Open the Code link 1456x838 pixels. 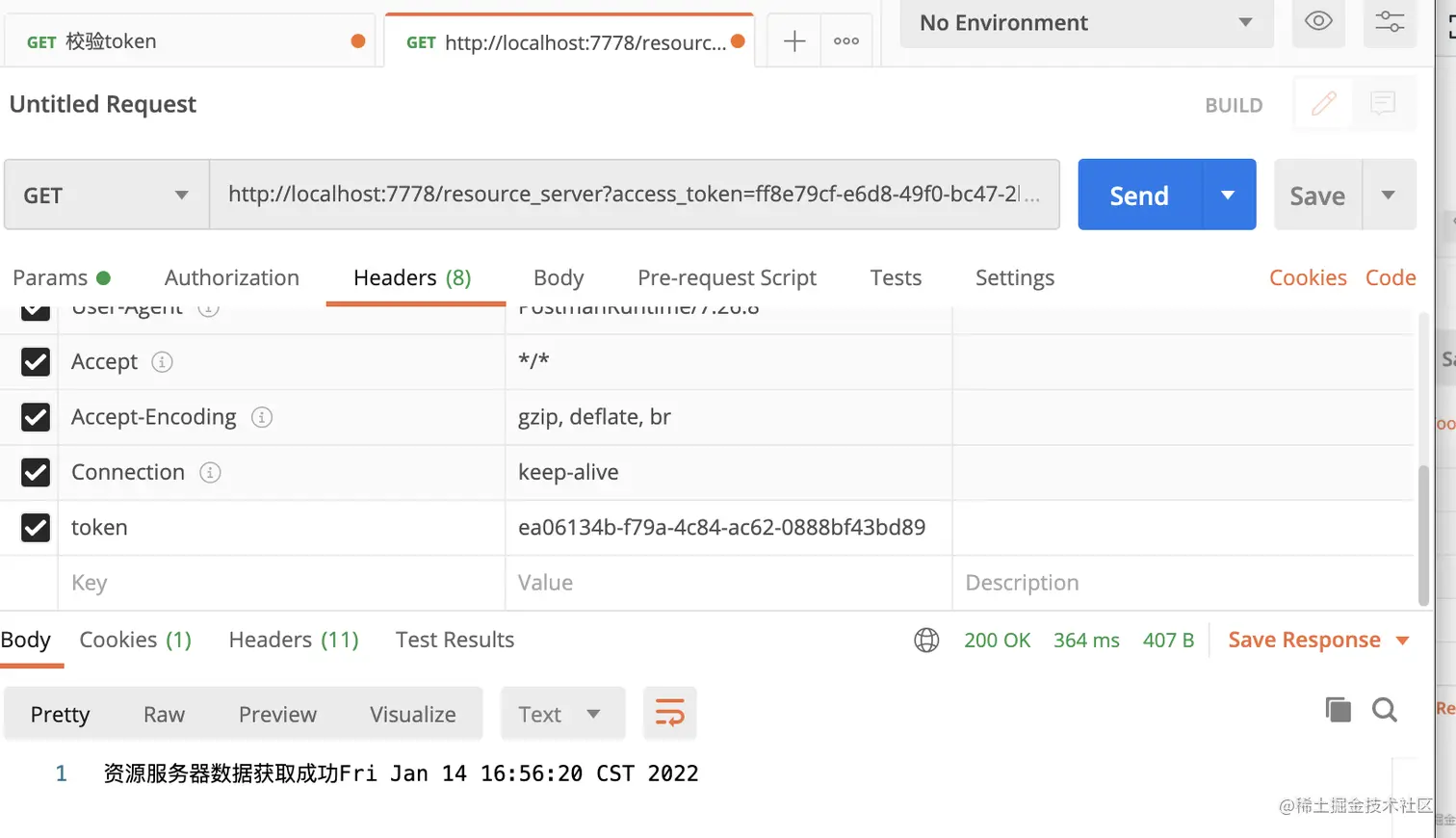click(1391, 277)
